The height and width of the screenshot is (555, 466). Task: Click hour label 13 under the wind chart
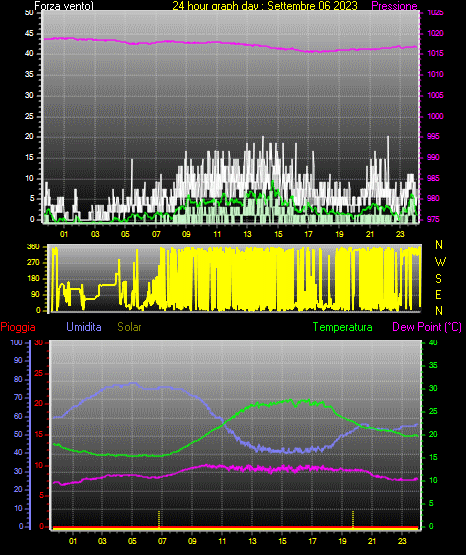247,234
